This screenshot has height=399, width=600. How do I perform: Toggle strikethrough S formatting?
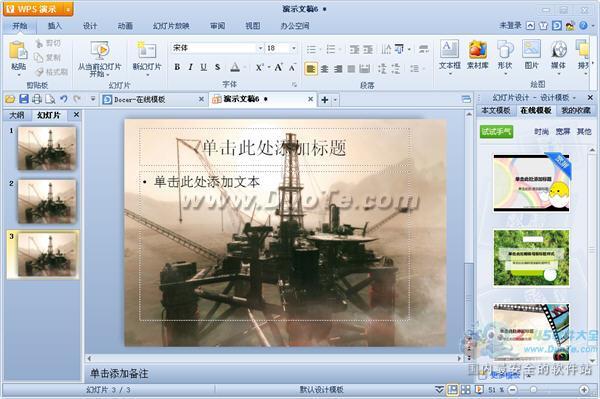[217, 67]
